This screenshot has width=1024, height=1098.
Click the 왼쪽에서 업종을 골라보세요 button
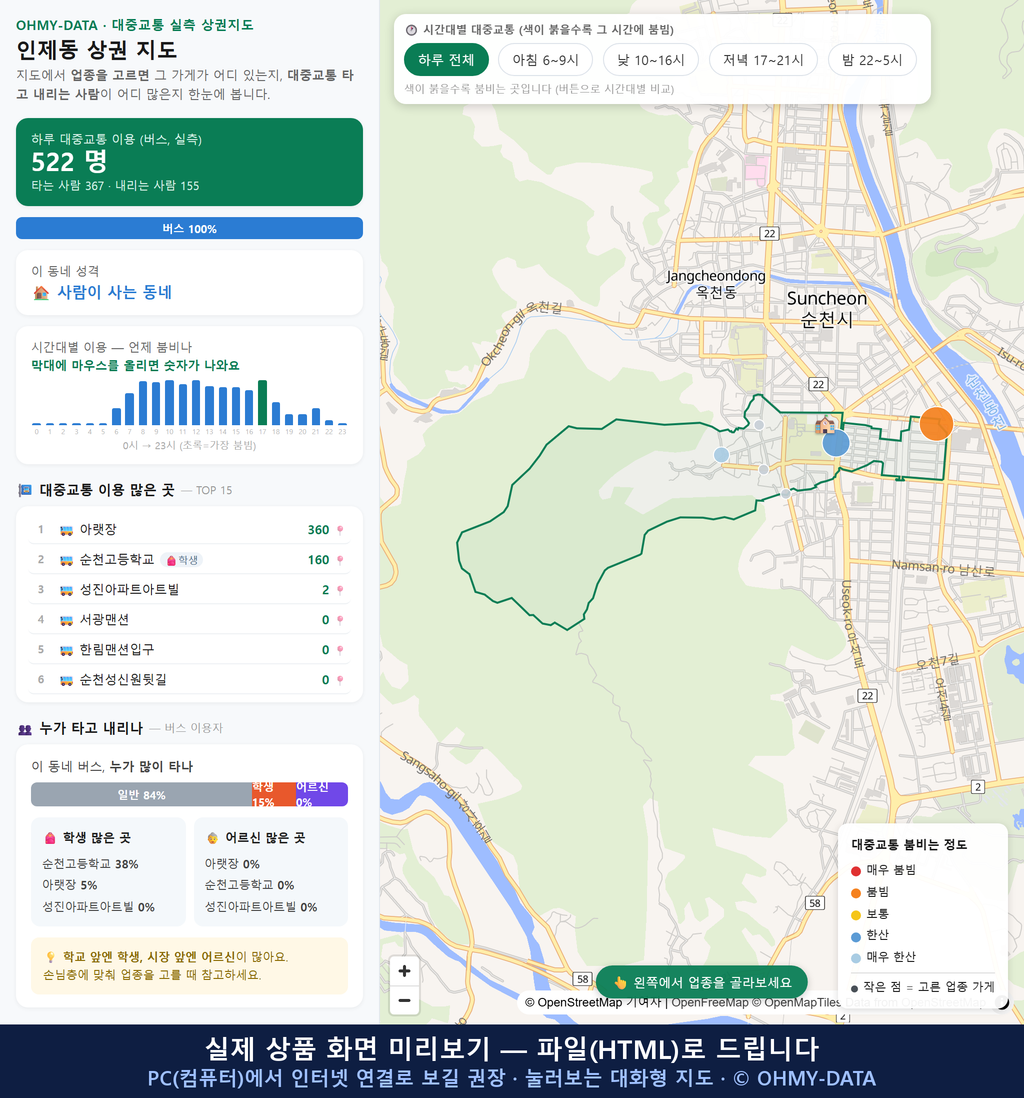point(701,982)
